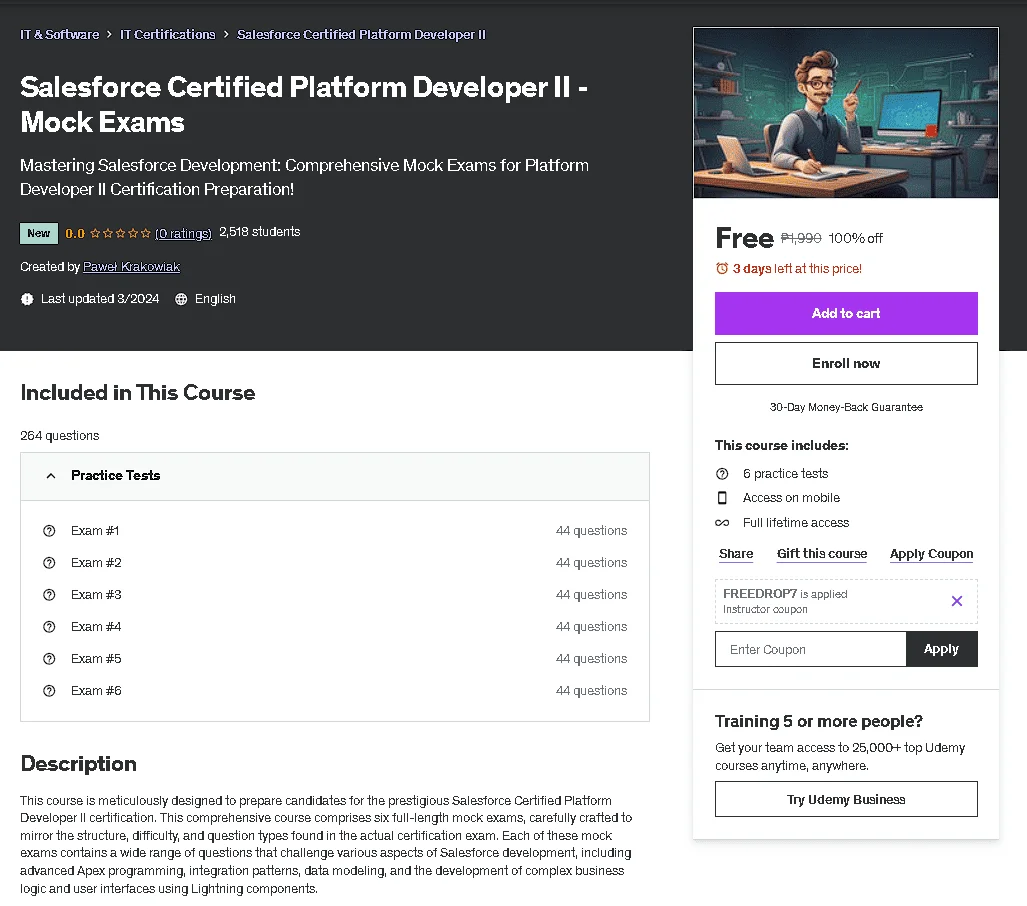Click Enroll now button
Image resolution: width=1027 pixels, height=906 pixels.
click(846, 363)
